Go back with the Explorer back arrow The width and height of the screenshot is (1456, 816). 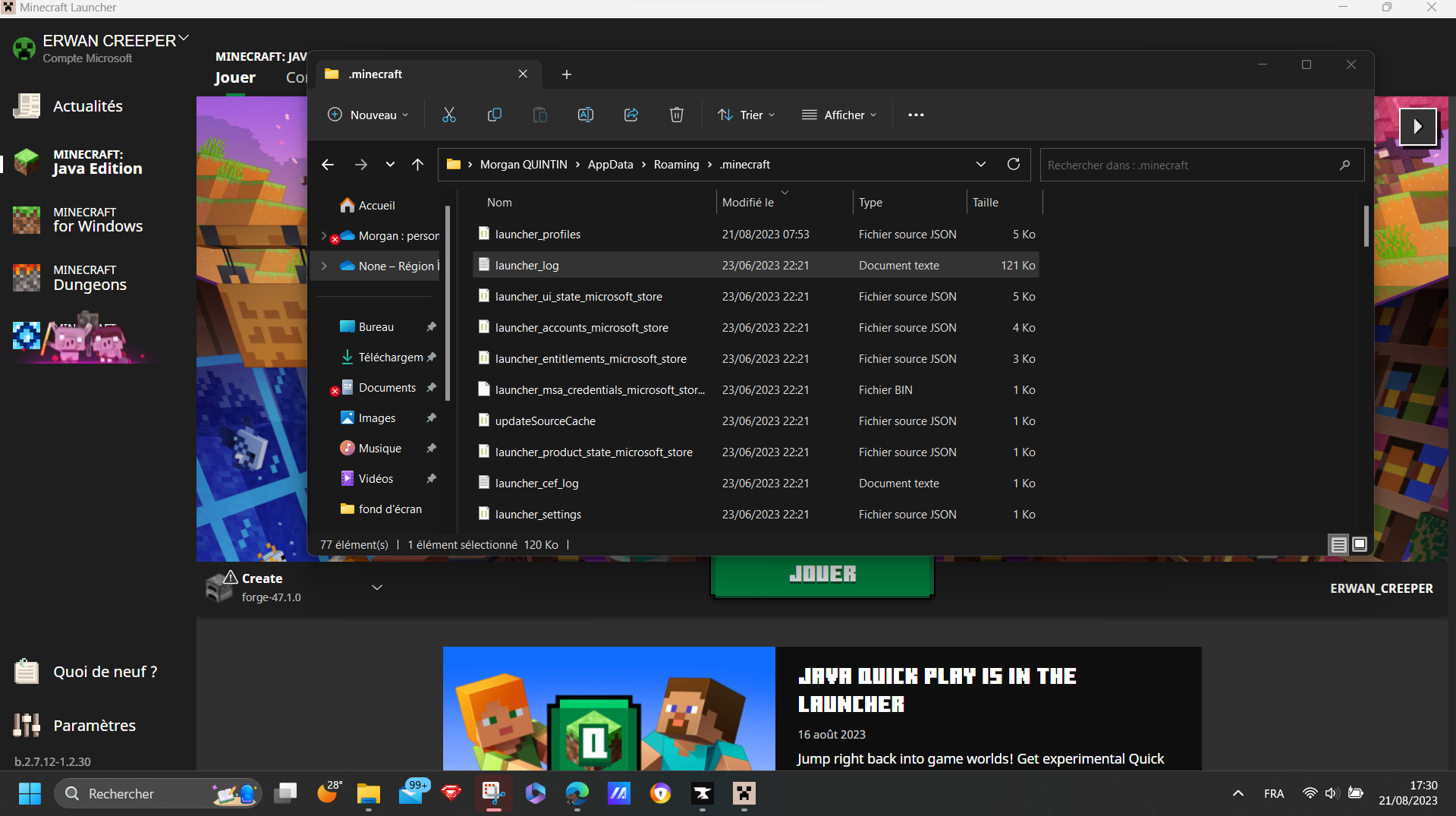pos(328,164)
